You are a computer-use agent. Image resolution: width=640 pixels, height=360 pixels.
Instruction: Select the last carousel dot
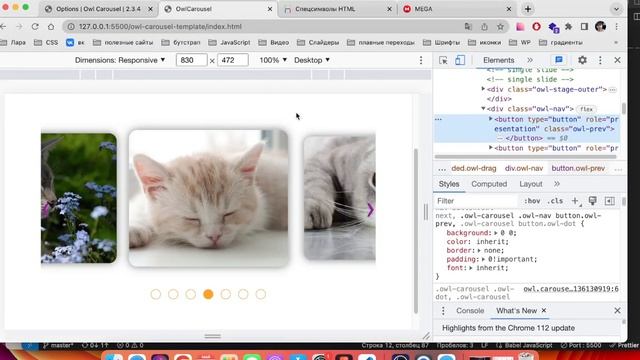pos(261,294)
